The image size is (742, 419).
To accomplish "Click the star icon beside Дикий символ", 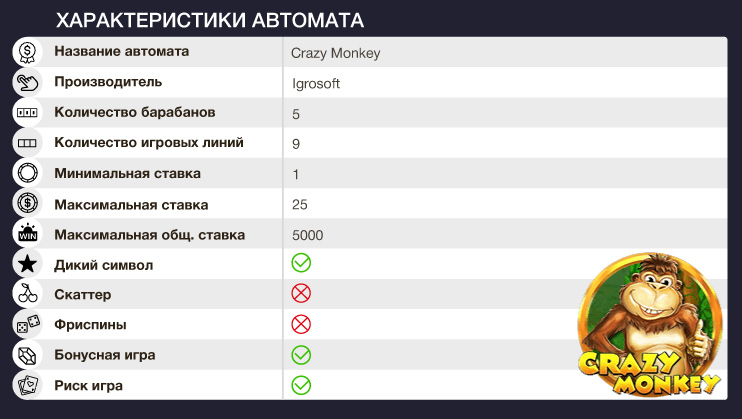I will (x=27, y=264).
